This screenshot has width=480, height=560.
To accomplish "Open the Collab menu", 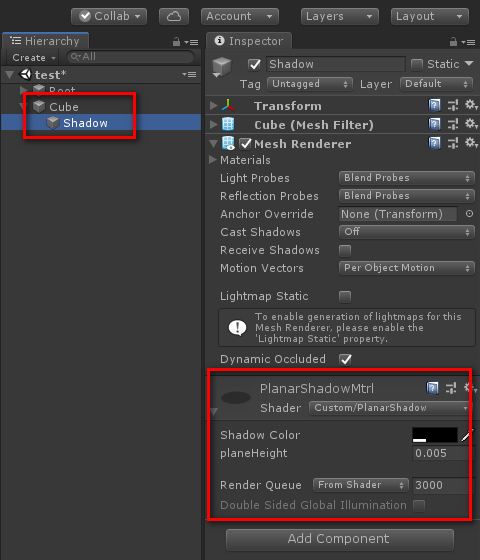I will coord(109,16).
